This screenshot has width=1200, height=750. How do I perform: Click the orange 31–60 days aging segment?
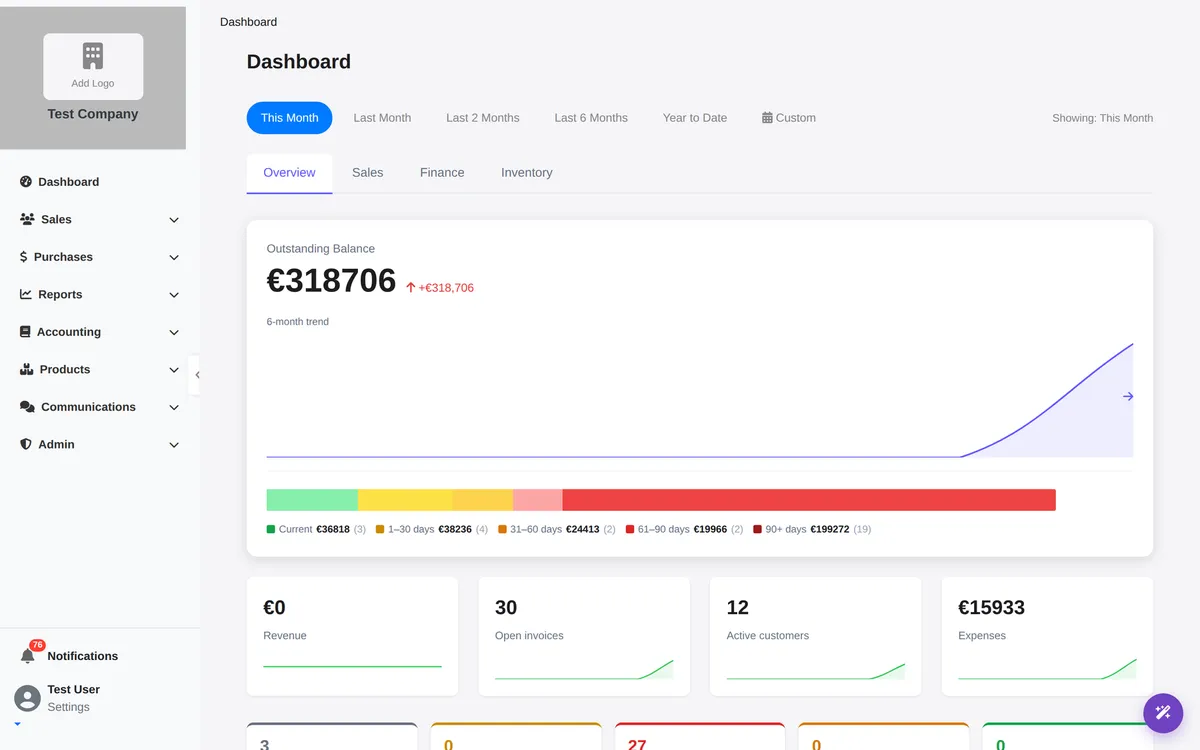click(x=482, y=500)
